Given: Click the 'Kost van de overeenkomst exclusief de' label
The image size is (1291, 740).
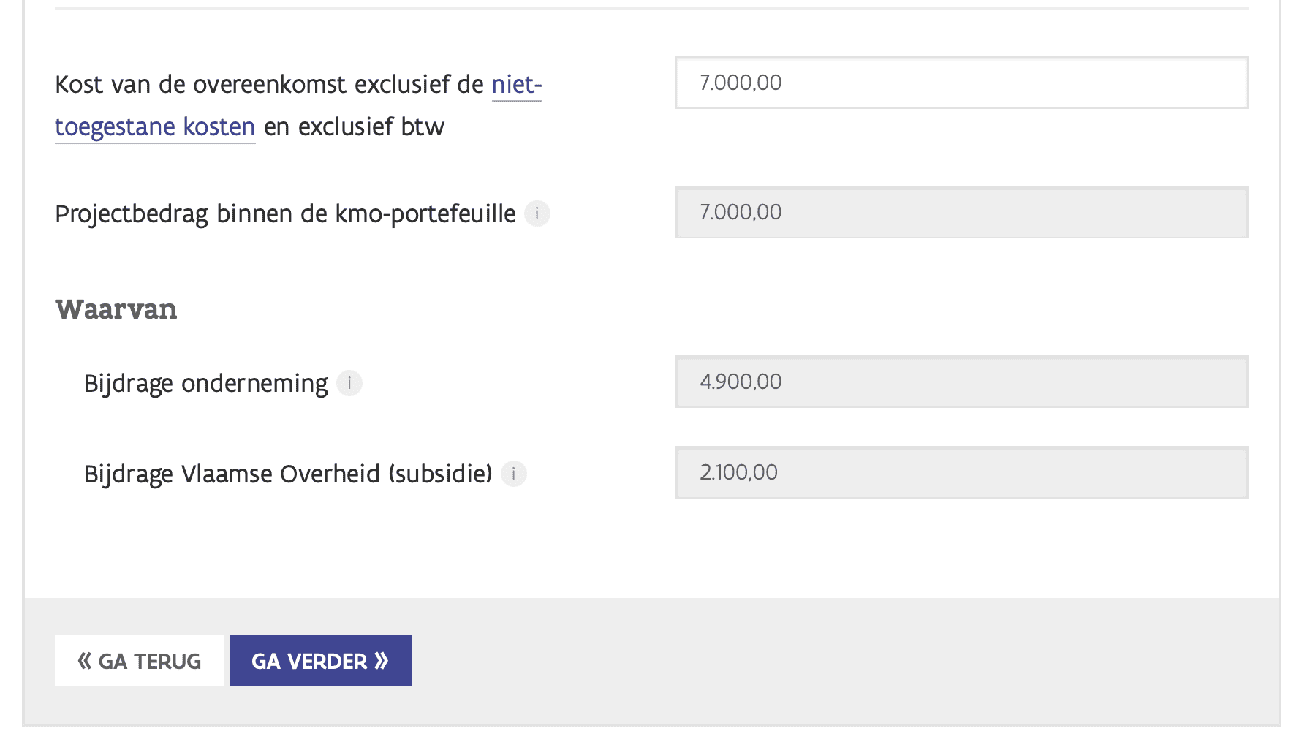Looking at the screenshot, I should (270, 85).
